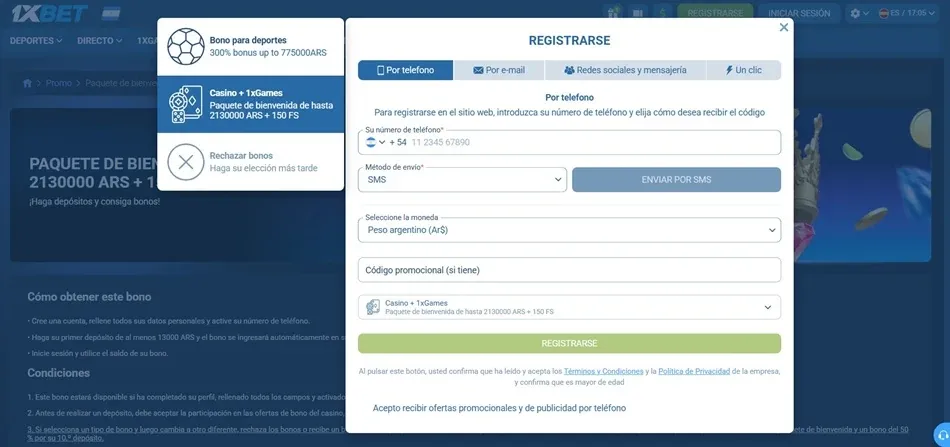Screen dimensions: 950x447
Task: Open the Política de Privacidad link
Action: click(x=694, y=371)
